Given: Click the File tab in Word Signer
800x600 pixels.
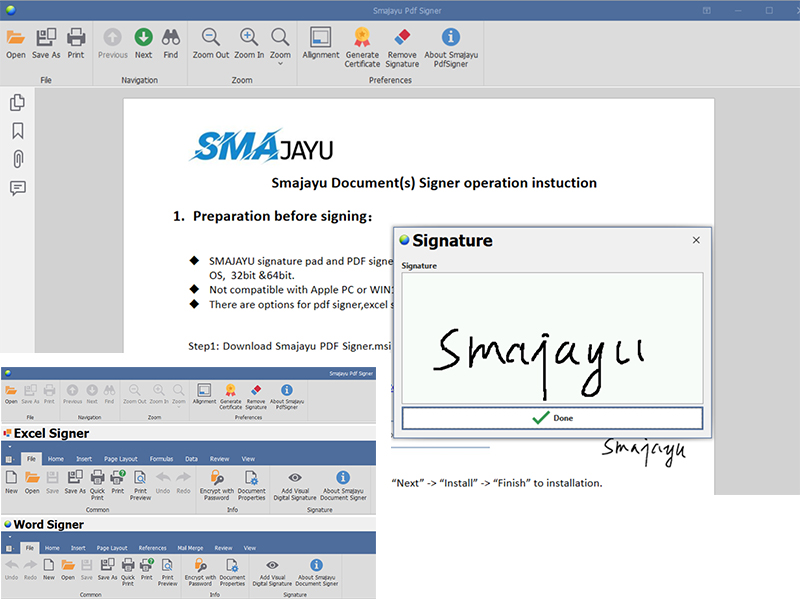Looking at the screenshot, I should (x=30, y=548).
